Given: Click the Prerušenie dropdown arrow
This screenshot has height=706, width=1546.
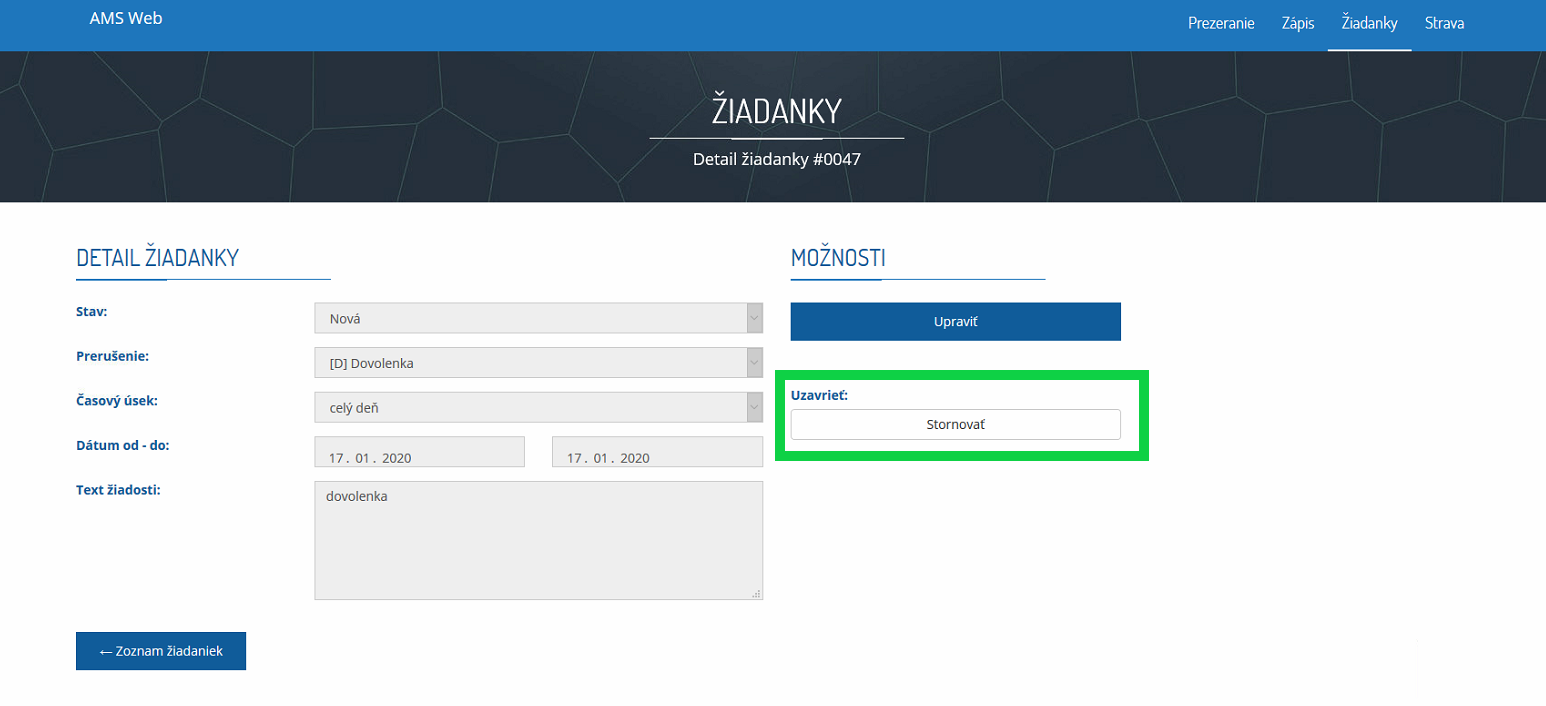Looking at the screenshot, I should pyautogui.click(x=754, y=363).
